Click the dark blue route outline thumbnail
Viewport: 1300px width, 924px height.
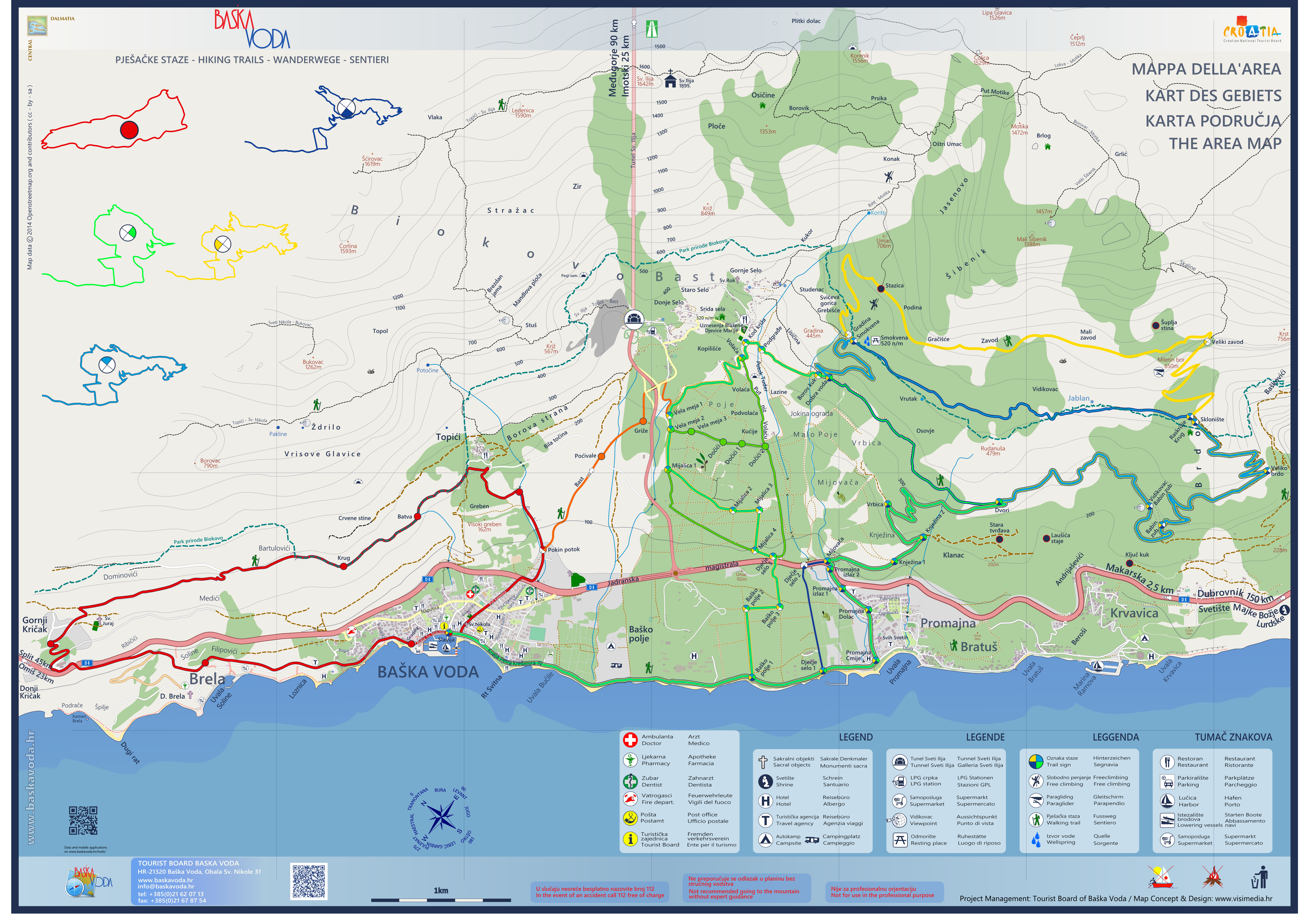(323, 119)
